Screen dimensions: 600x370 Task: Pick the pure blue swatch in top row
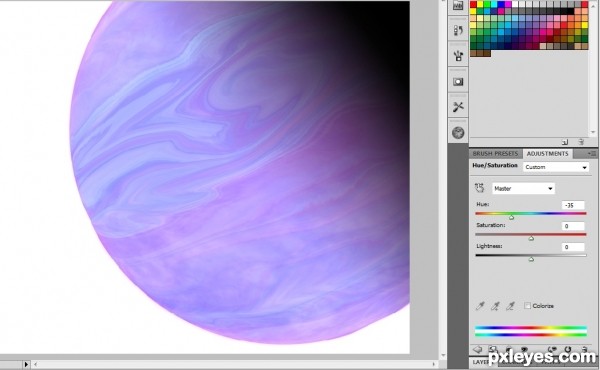(501, 4)
